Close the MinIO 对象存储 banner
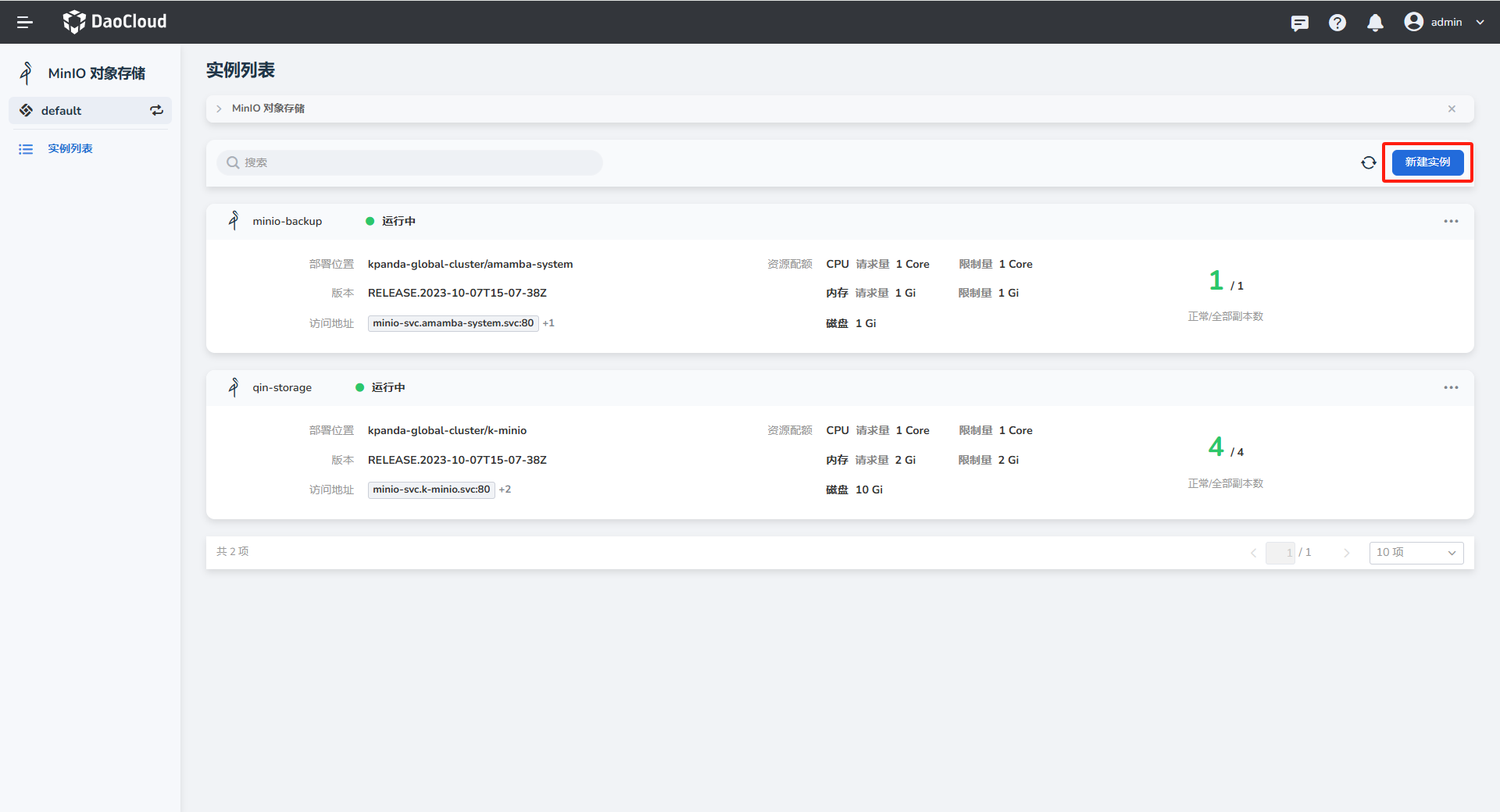The image size is (1500, 812). pyautogui.click(x=1452, y=109)
